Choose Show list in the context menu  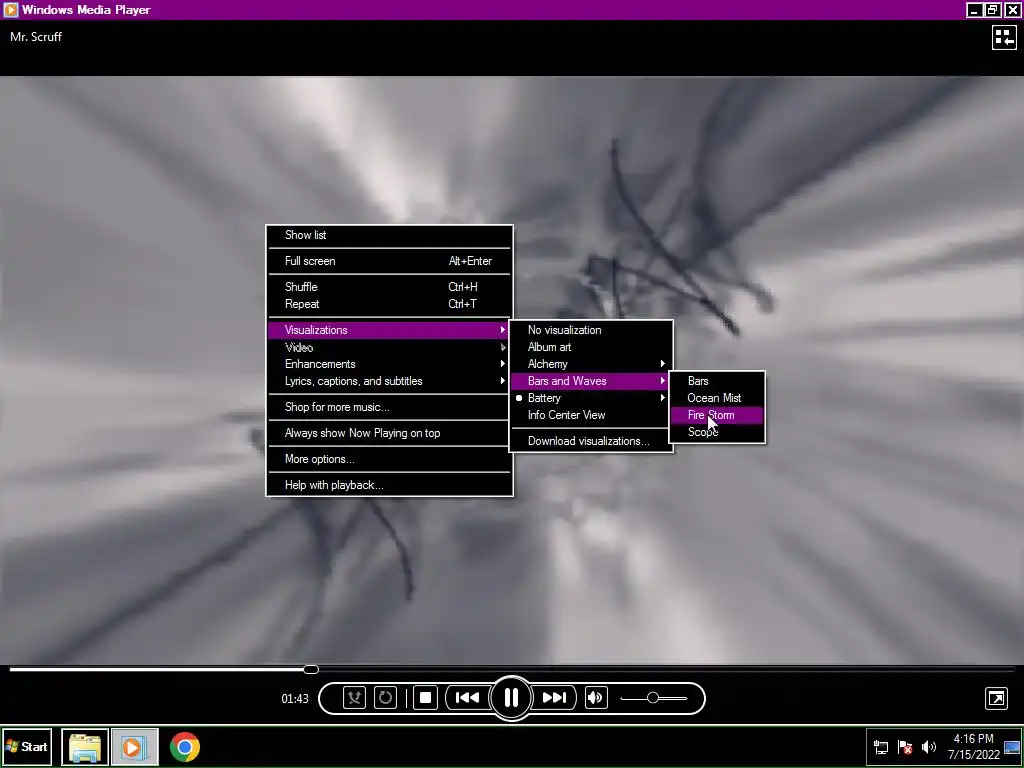point(389,235)
